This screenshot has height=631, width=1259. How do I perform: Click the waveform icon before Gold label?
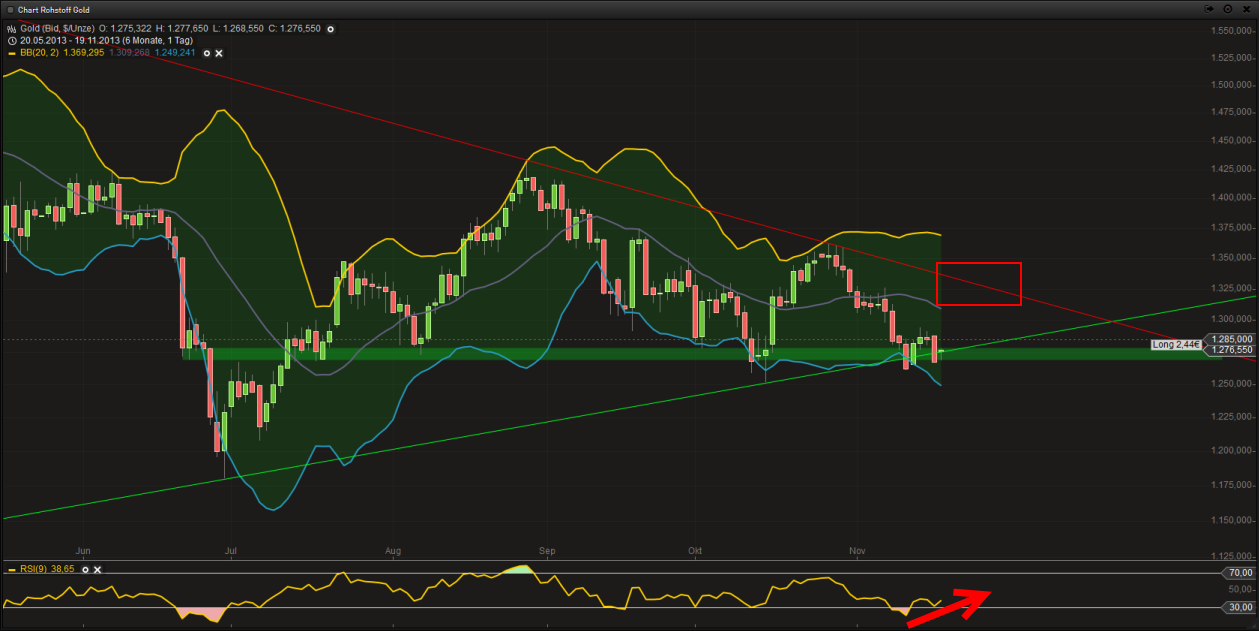click(x=11, y=29)
